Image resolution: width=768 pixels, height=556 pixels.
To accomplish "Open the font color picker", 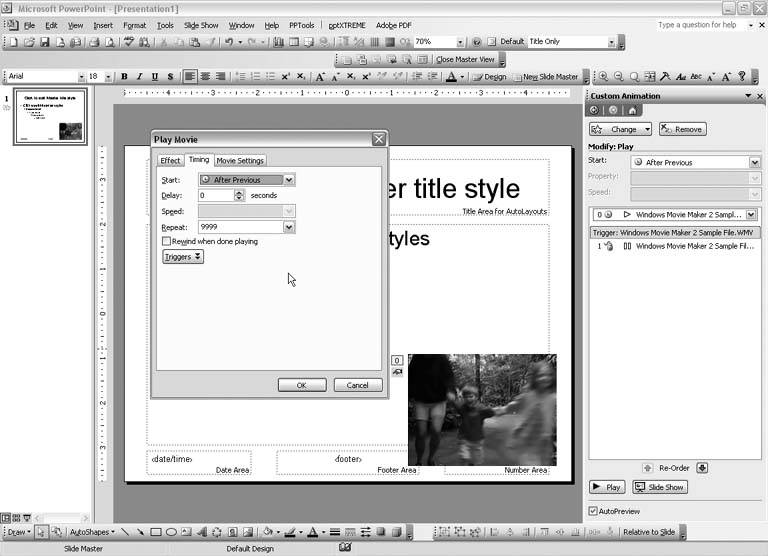I will (452, 76).
